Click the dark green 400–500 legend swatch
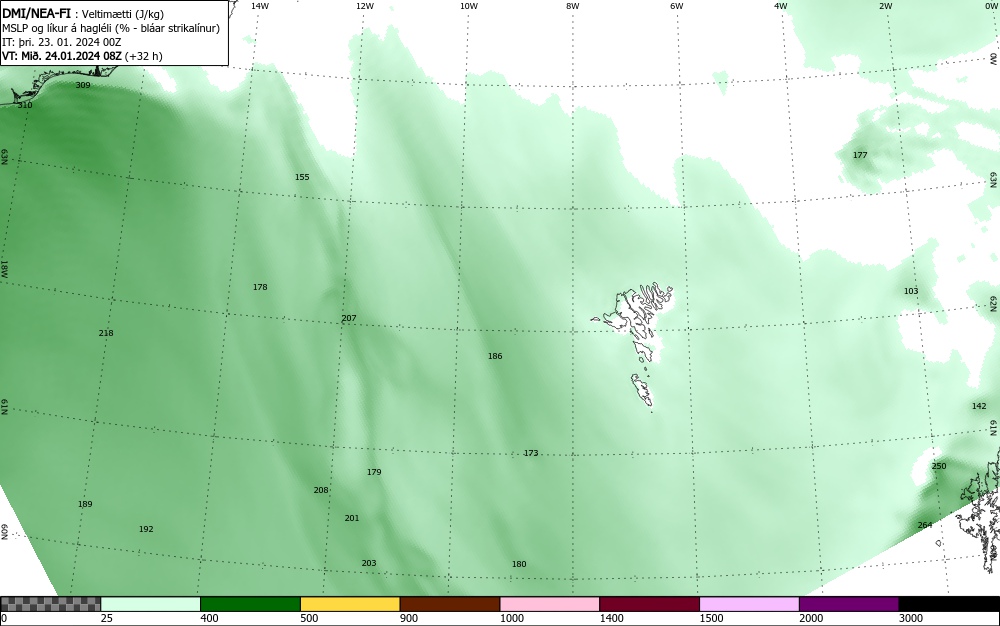This screenshot has width=1000, height=626. click(250, 604)
